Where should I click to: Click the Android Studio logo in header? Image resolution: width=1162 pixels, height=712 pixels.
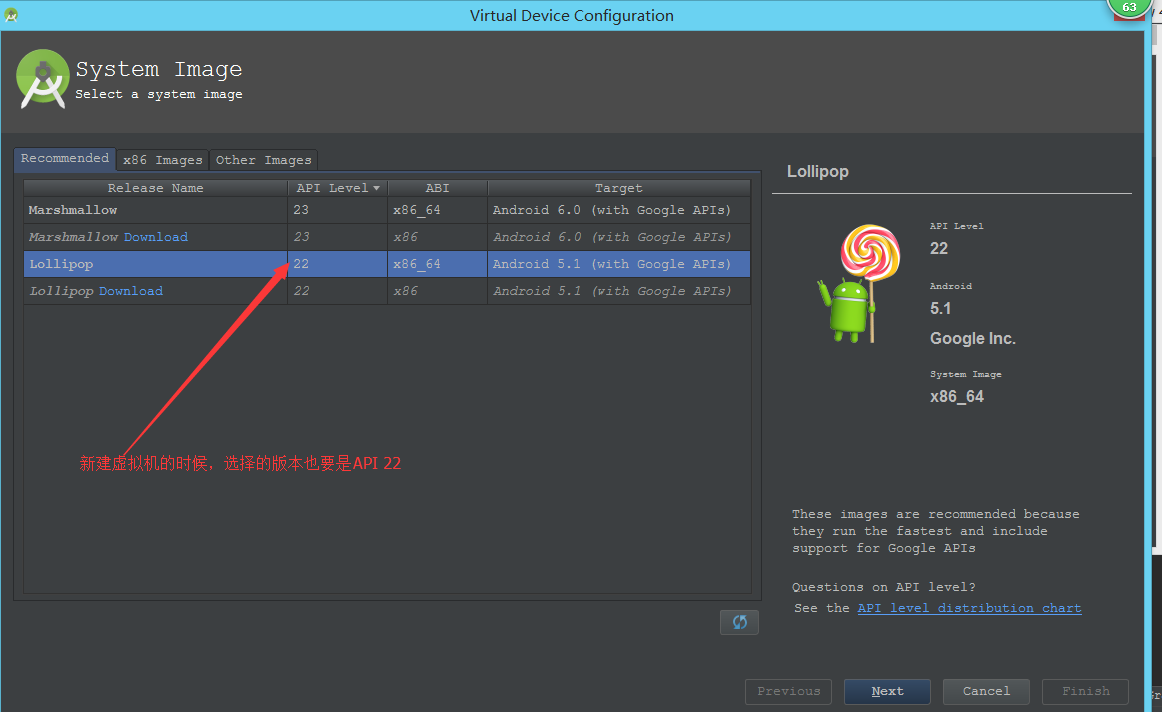coord(42,79)
